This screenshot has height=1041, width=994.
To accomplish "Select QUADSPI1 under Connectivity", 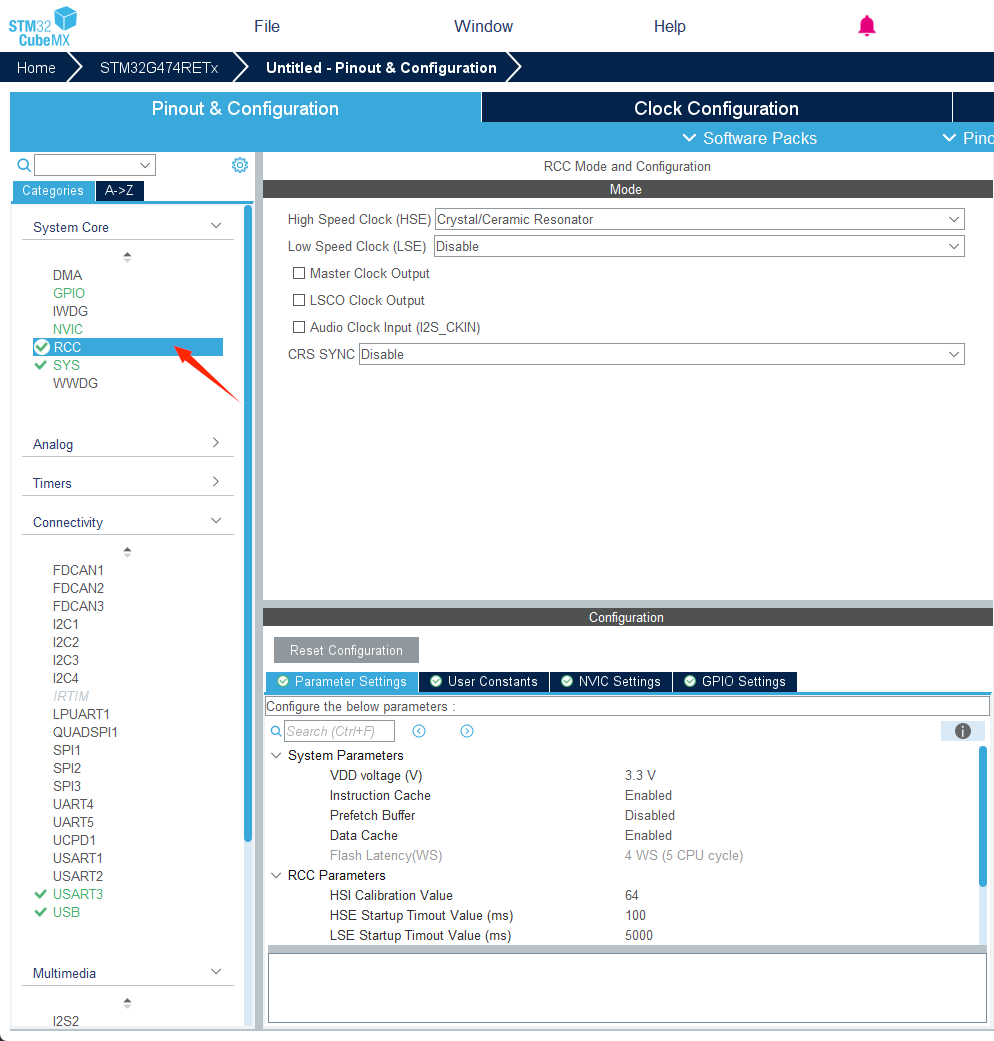I will click(85, 732).
